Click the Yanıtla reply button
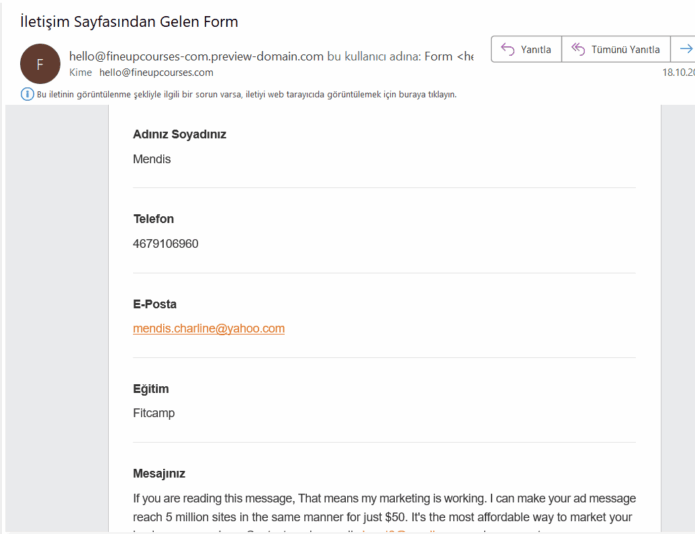The image size is (695, 534). (526, 49)
